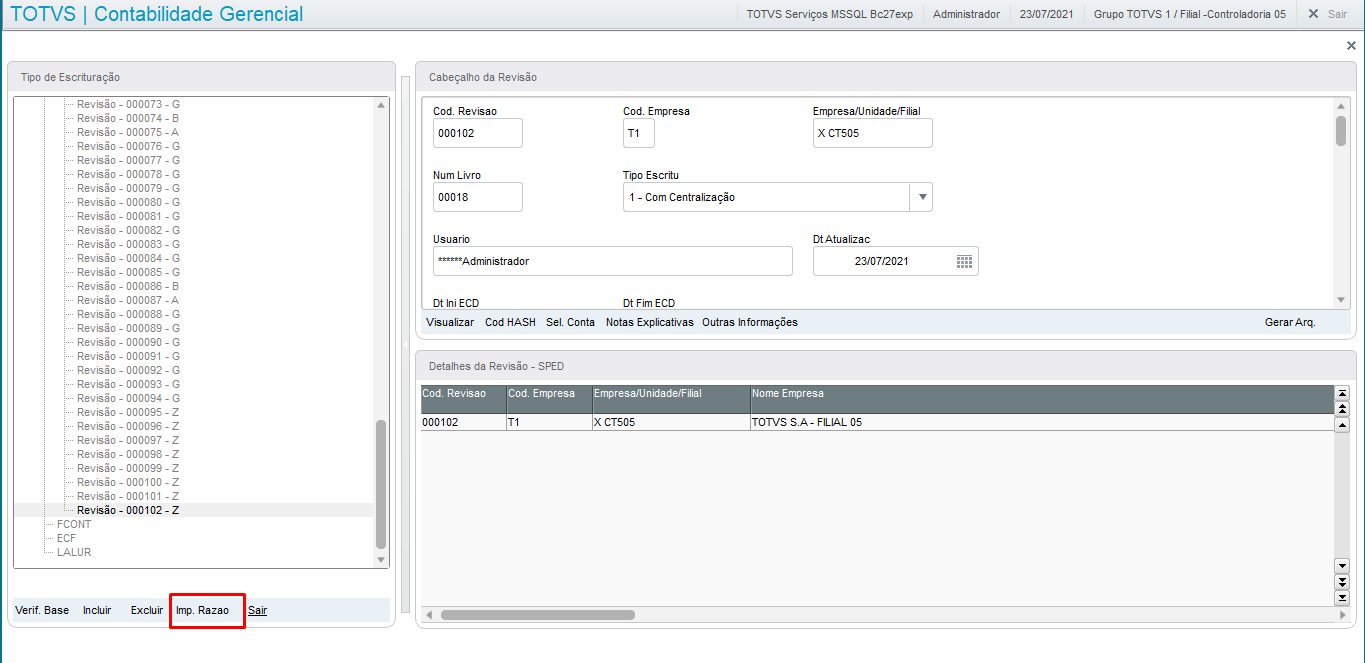Viewport: 1365px width, 663px height.
Task: Click the Sair link under the tree
Action: (258, 610)
